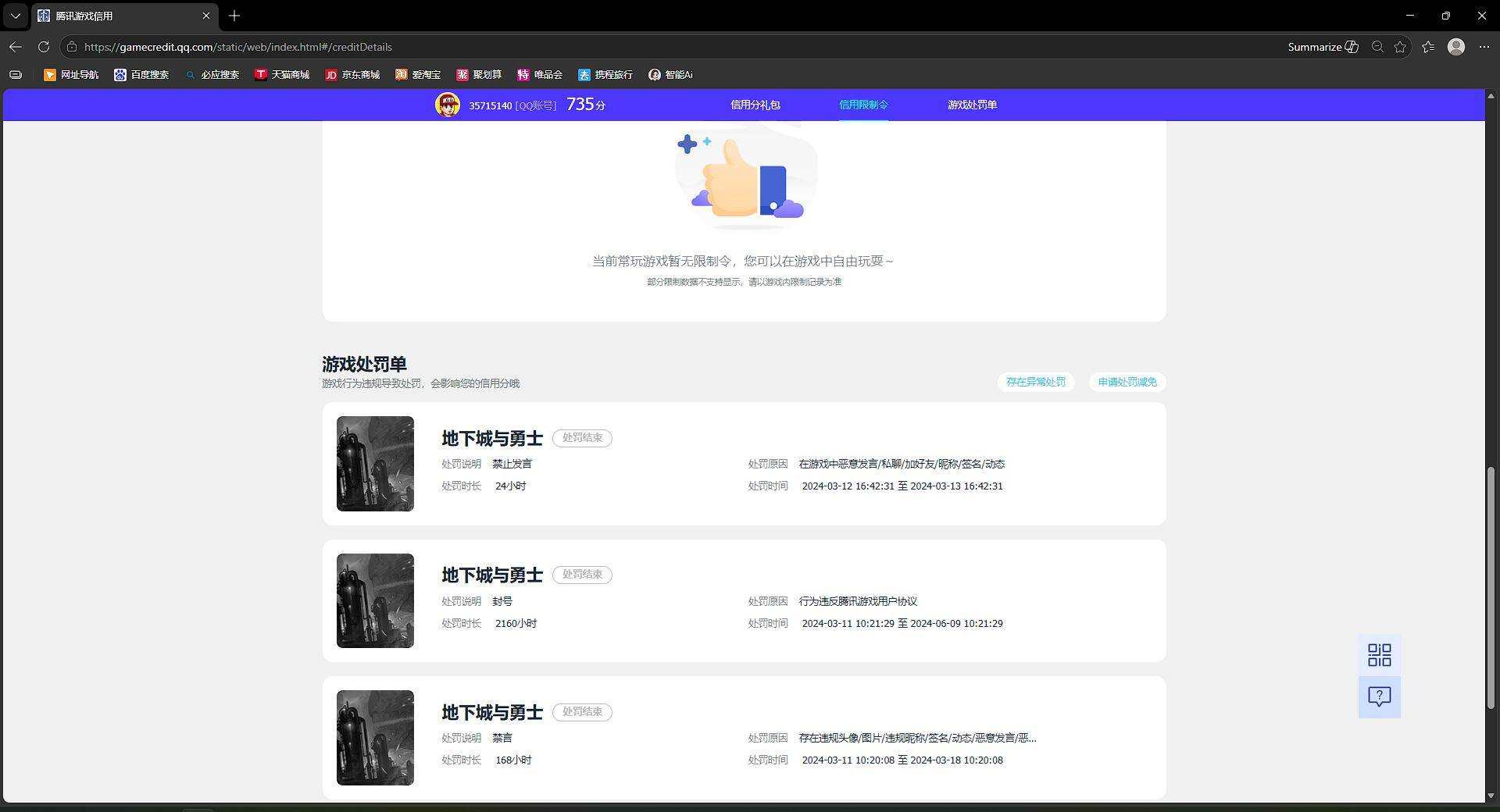Open browser settings and more menu
The image size is (1500, 812).
[1484, 47]
